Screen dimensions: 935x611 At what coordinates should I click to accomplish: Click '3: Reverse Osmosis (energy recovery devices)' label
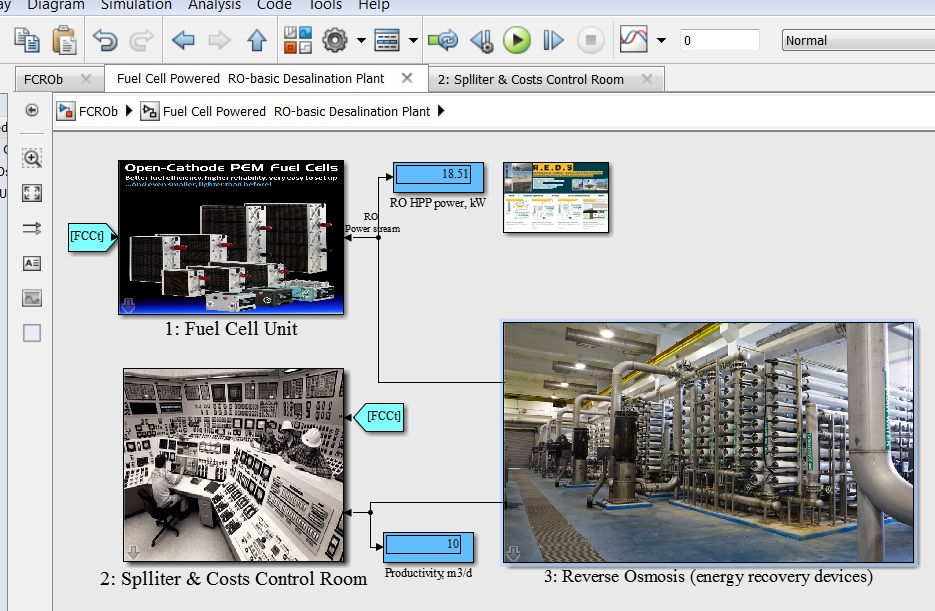pyautogui.click(x=708, y=577)
